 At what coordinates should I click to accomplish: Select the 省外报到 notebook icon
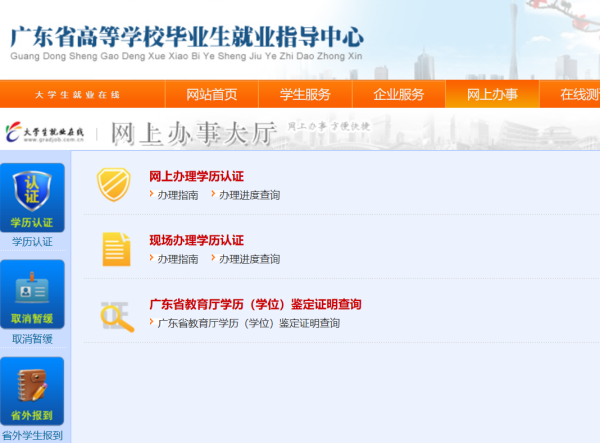click(x=32, y=391)
